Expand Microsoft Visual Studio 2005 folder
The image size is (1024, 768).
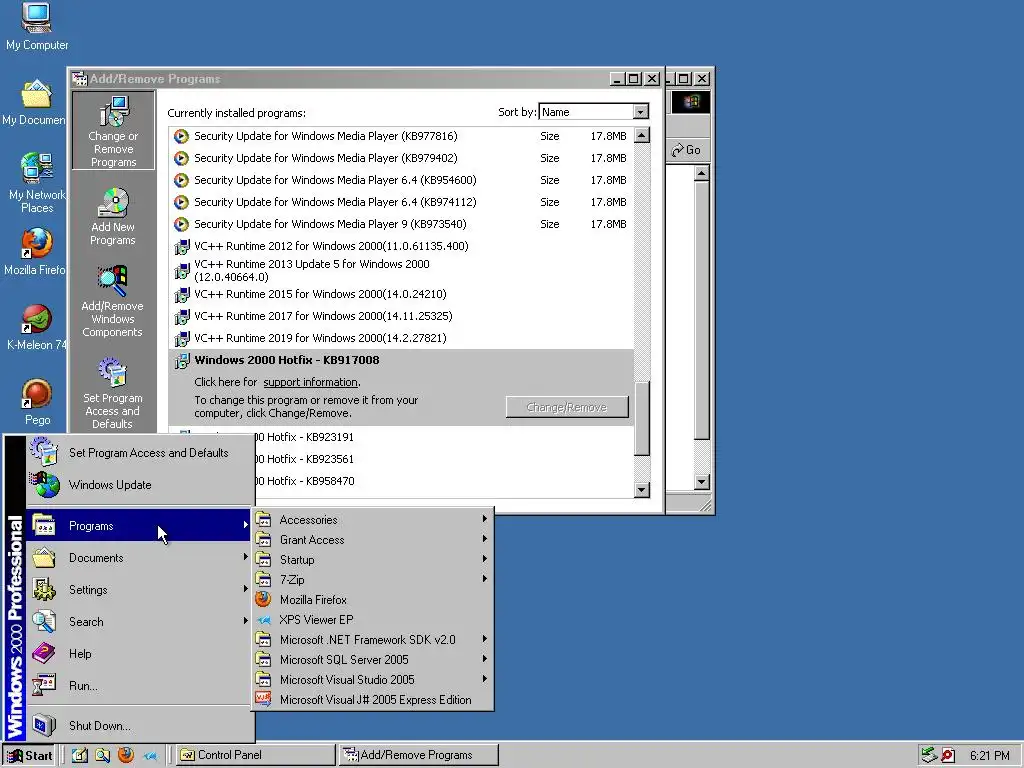(x=372, y=680)
